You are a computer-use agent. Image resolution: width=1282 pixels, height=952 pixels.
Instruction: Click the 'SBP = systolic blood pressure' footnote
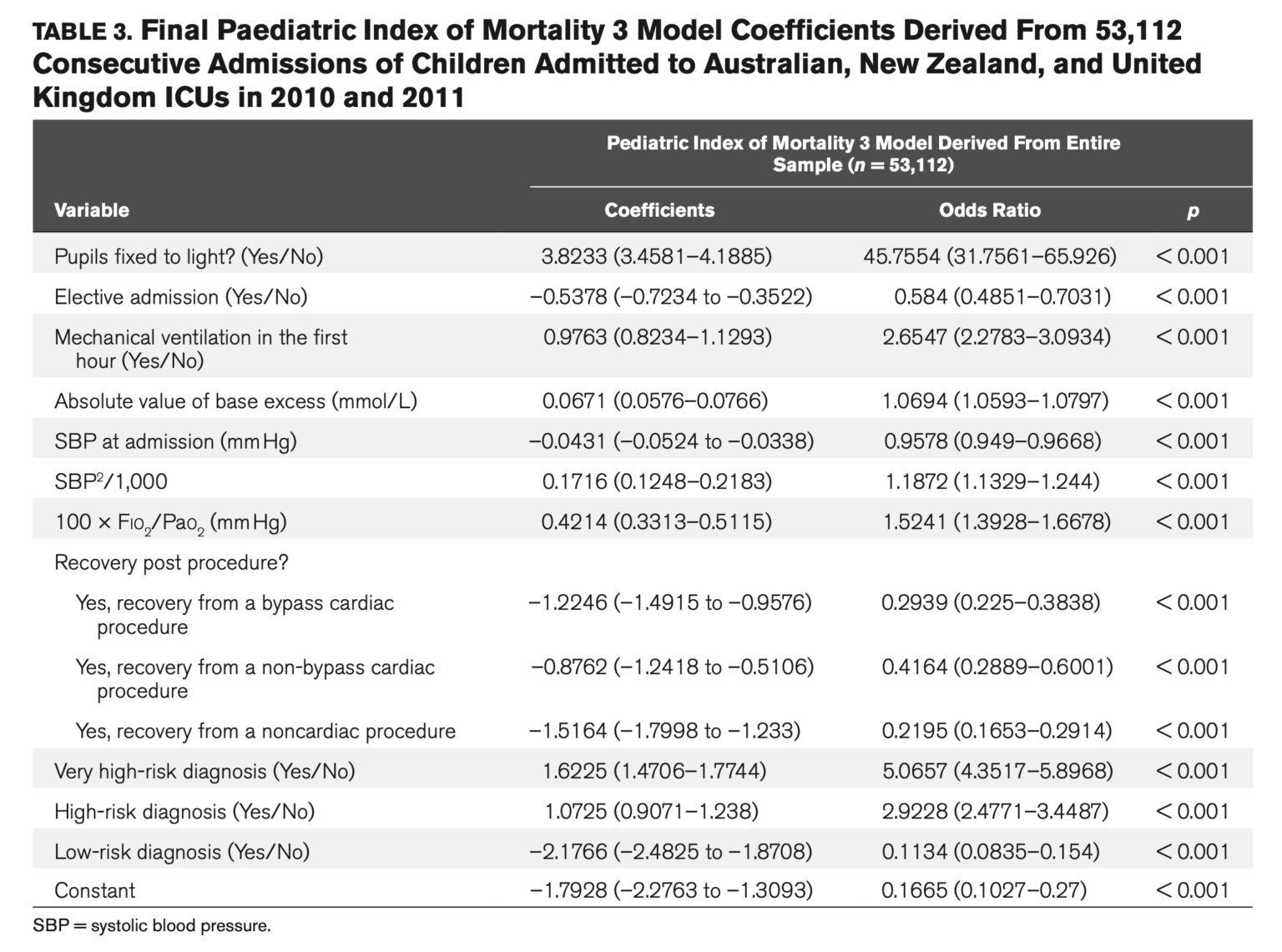152,925
